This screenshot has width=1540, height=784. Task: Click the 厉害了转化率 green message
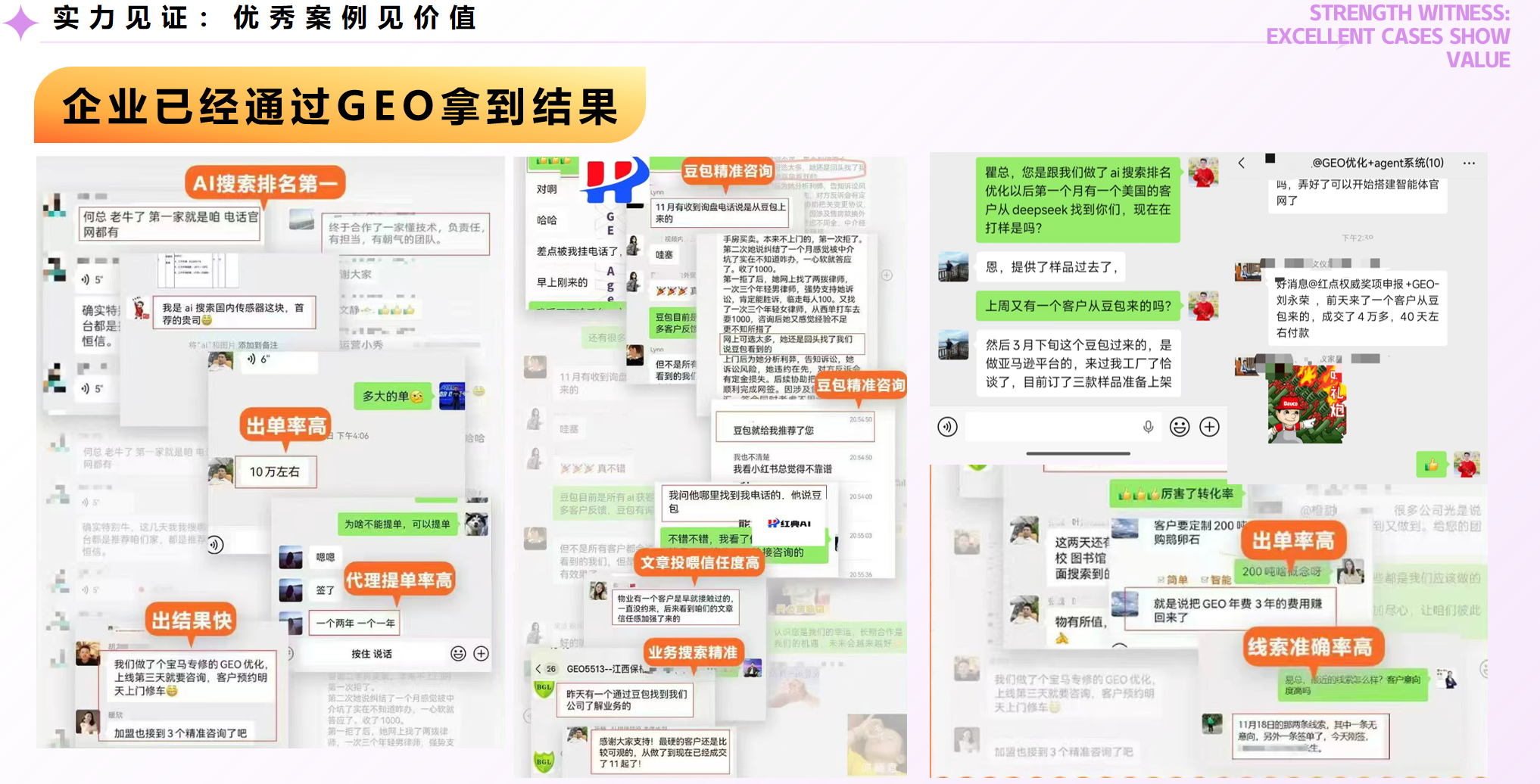(x=1176, y=494)
